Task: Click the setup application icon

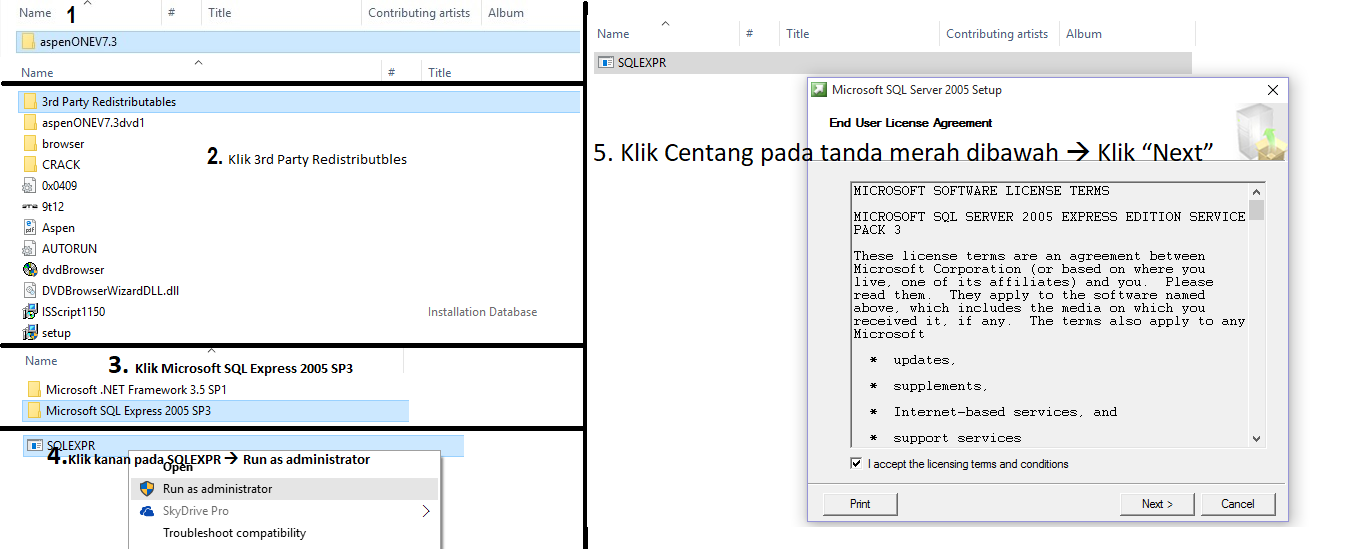Action: (30, 333)
